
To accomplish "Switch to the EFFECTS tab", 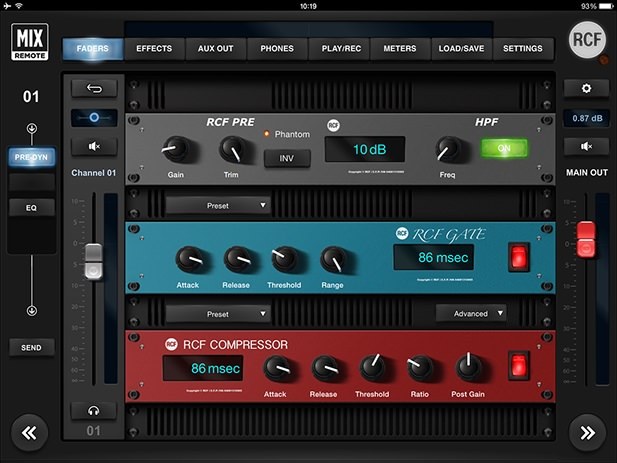I will tap(154, 48).
